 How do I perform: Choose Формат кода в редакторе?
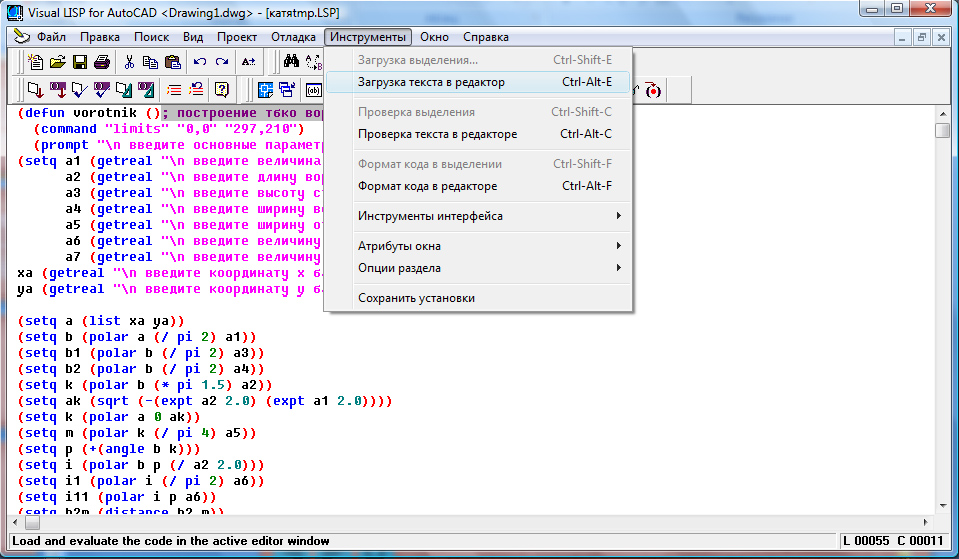tap(478, 186)
